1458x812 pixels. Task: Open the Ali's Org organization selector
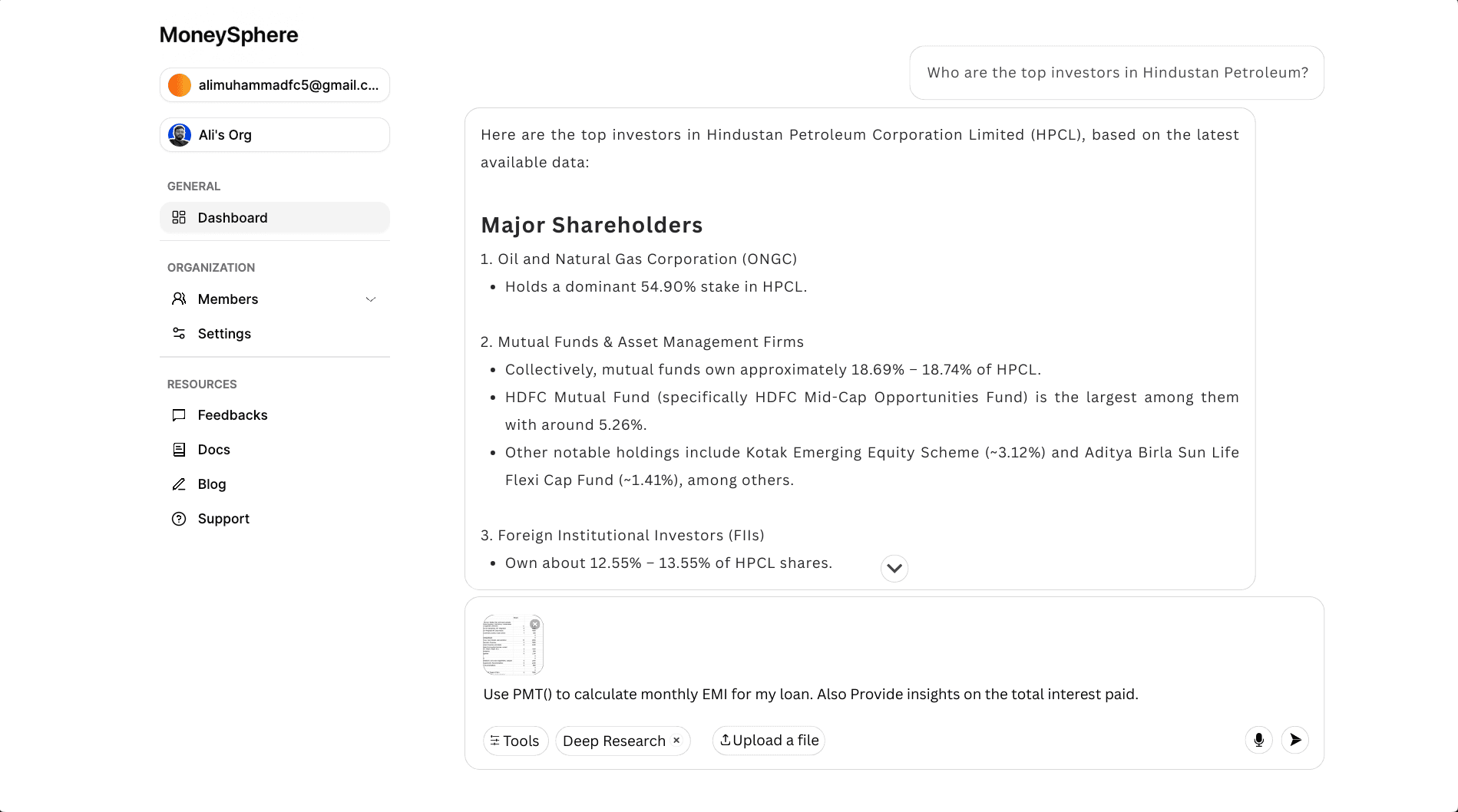coord(275,135)
